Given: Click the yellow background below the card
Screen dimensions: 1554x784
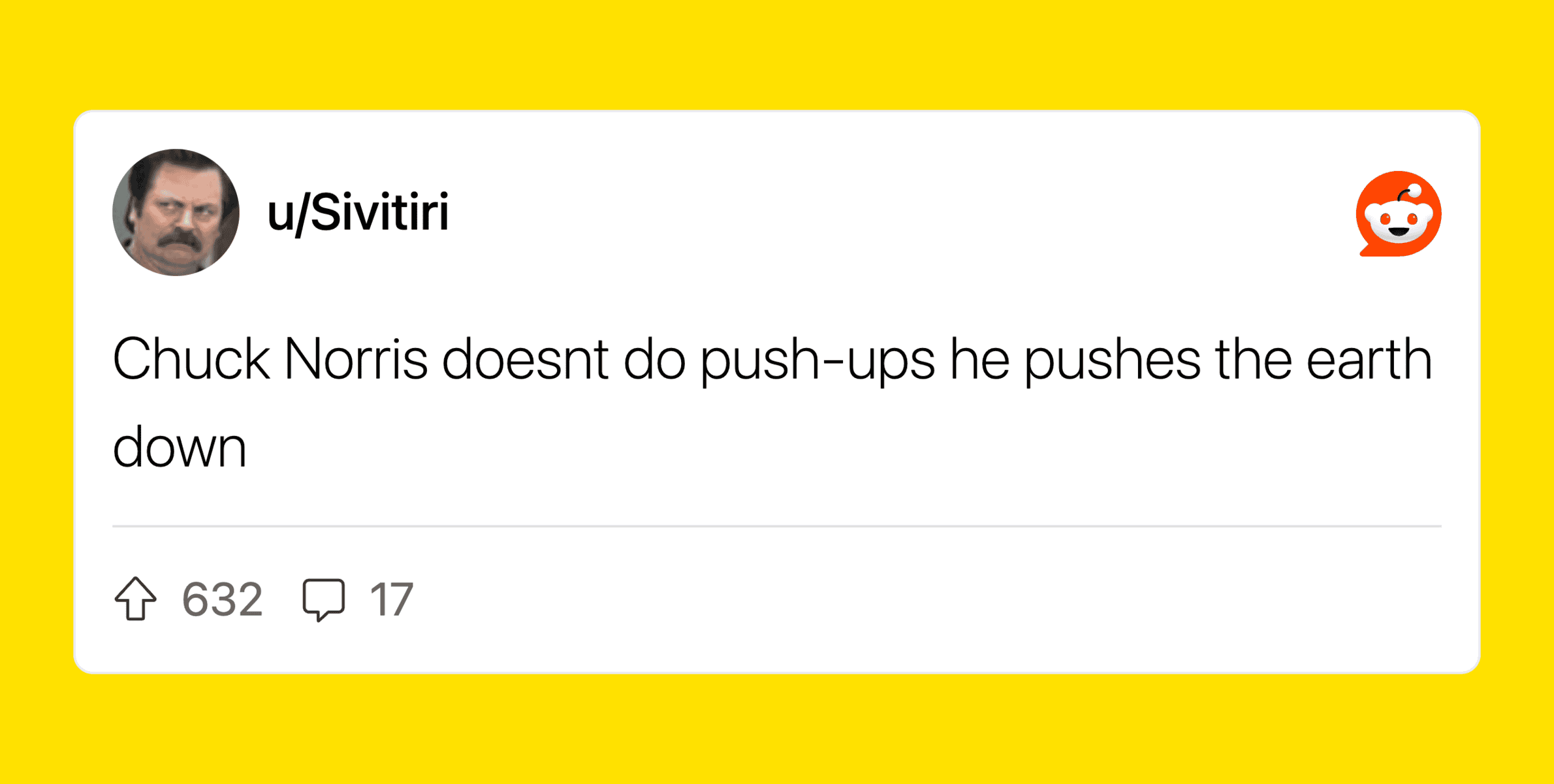Looking at the screenshot, I should tap(777, 731).
